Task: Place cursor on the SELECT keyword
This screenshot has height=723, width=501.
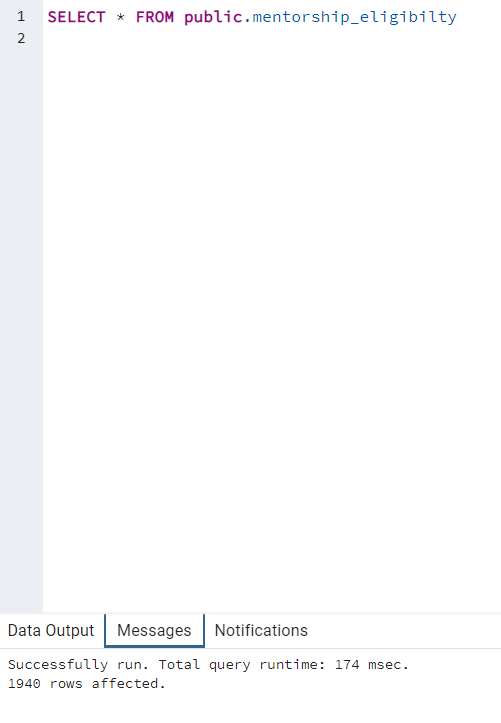Action: (77, 17)
